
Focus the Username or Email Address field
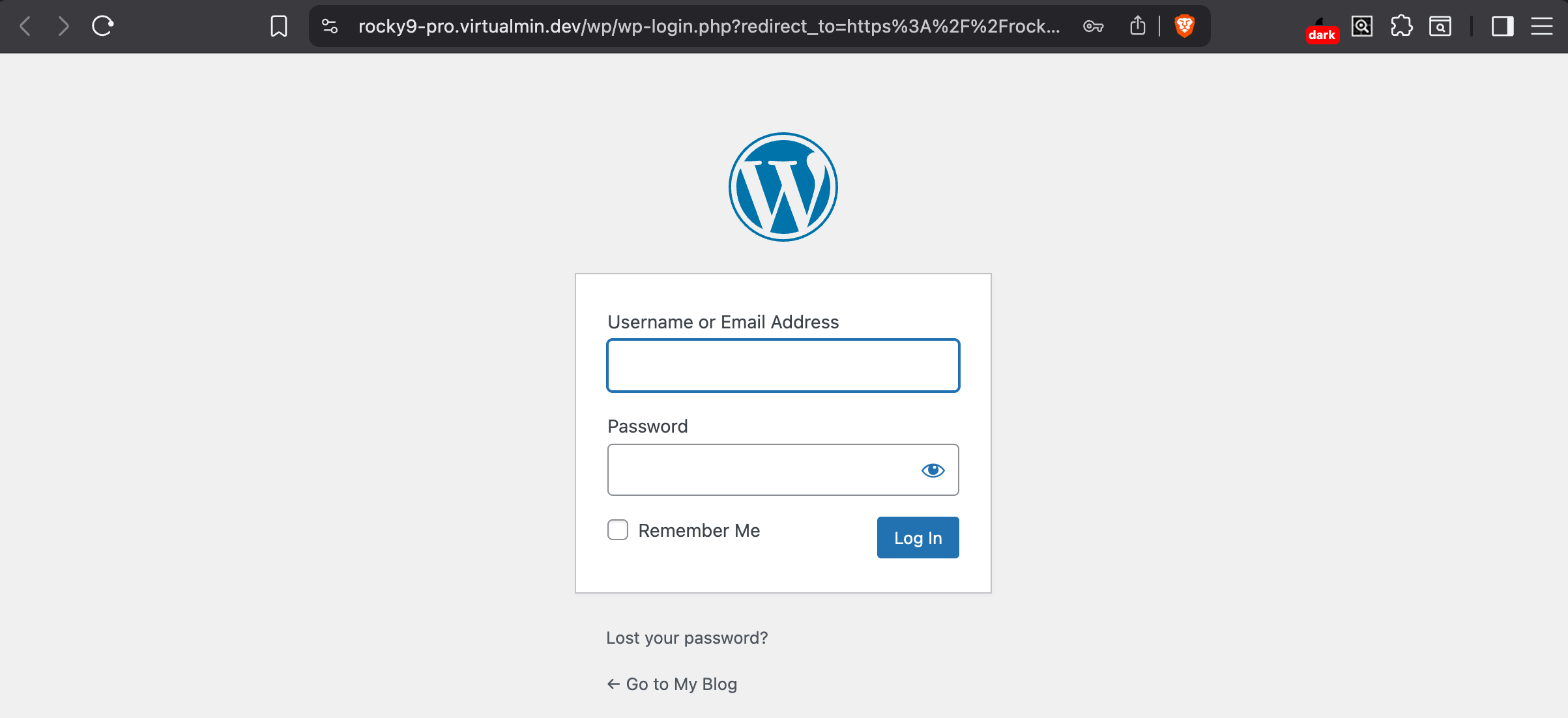(783, 366)
